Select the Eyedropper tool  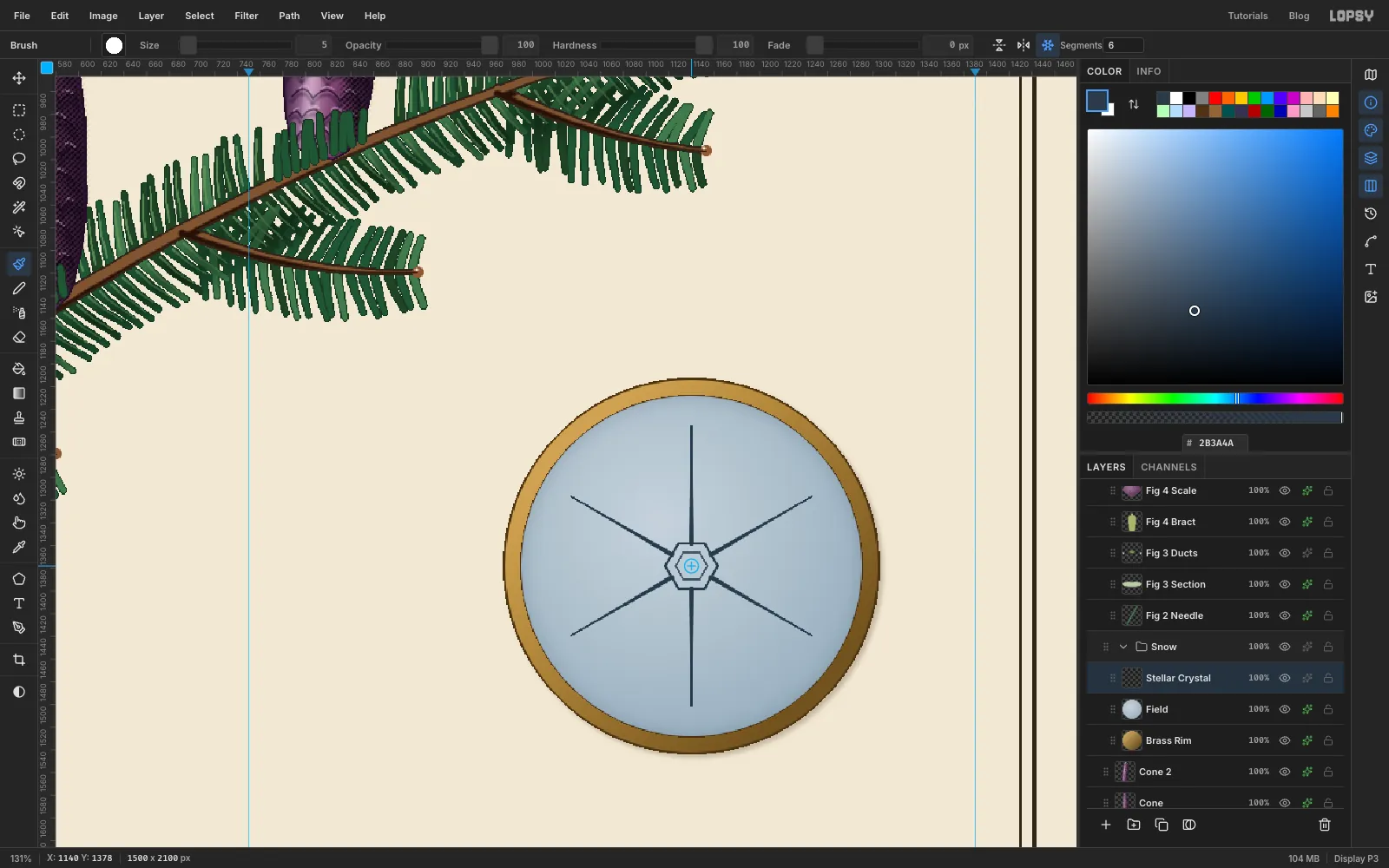[x=19, y=547]
